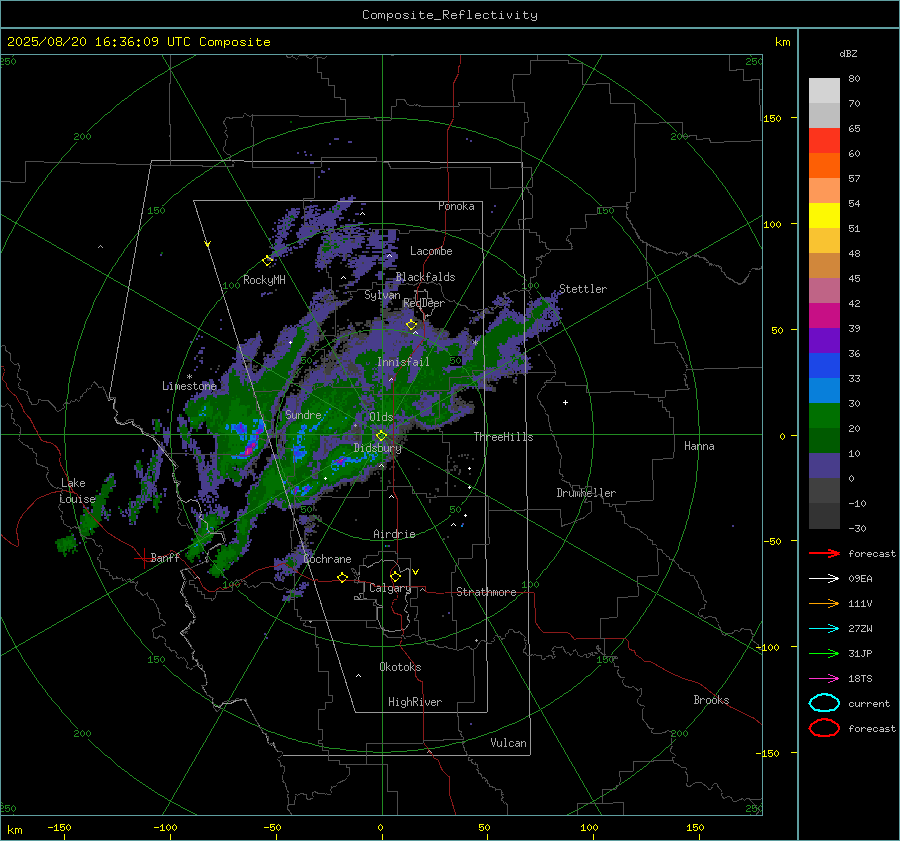Screen dimensions: 900x841
Task: Click the Okotoks town label
Action: pyautogui.click(x=400, y=667)
